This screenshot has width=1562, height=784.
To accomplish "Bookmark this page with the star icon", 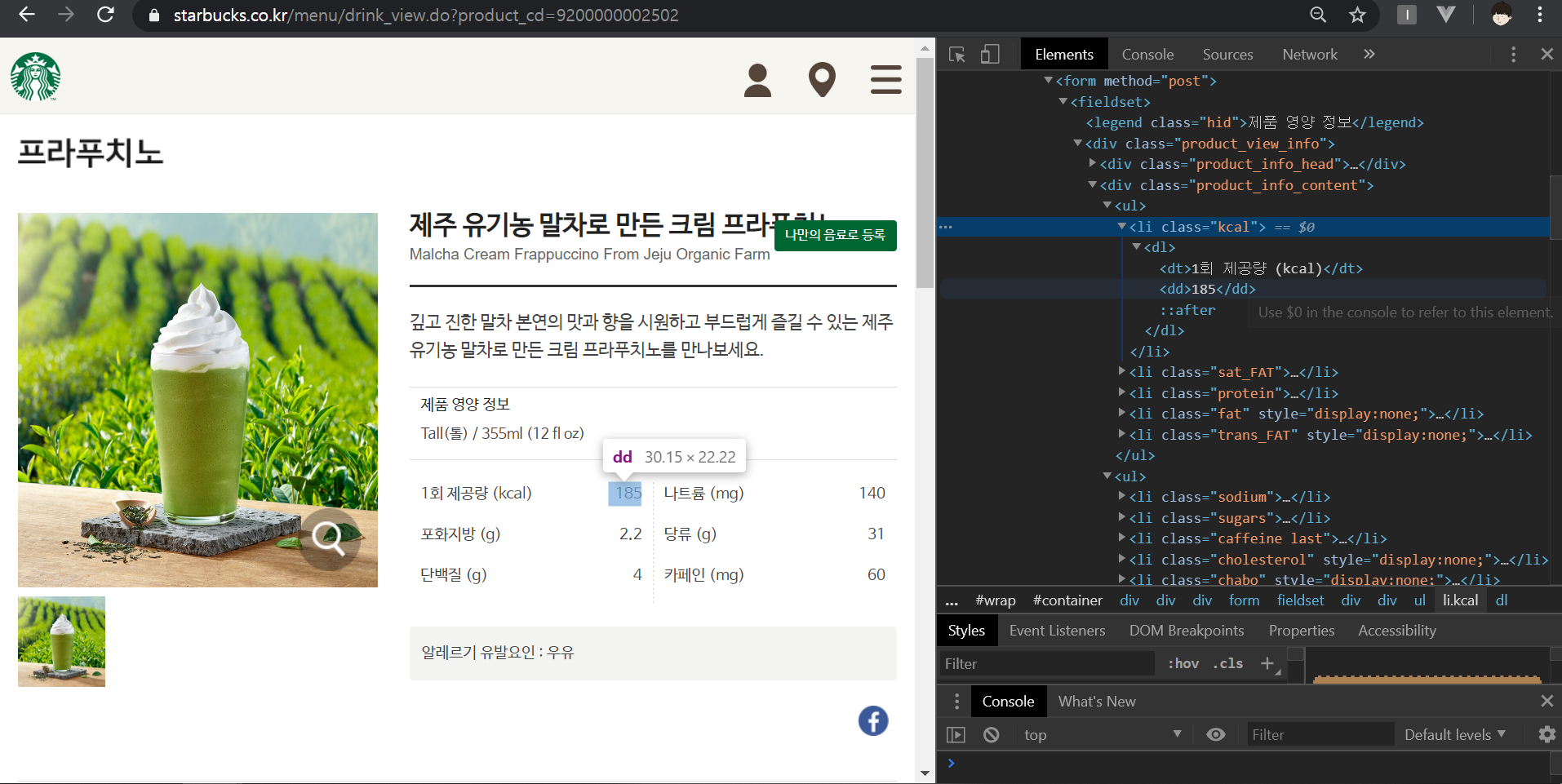I will click(1357, 15).
